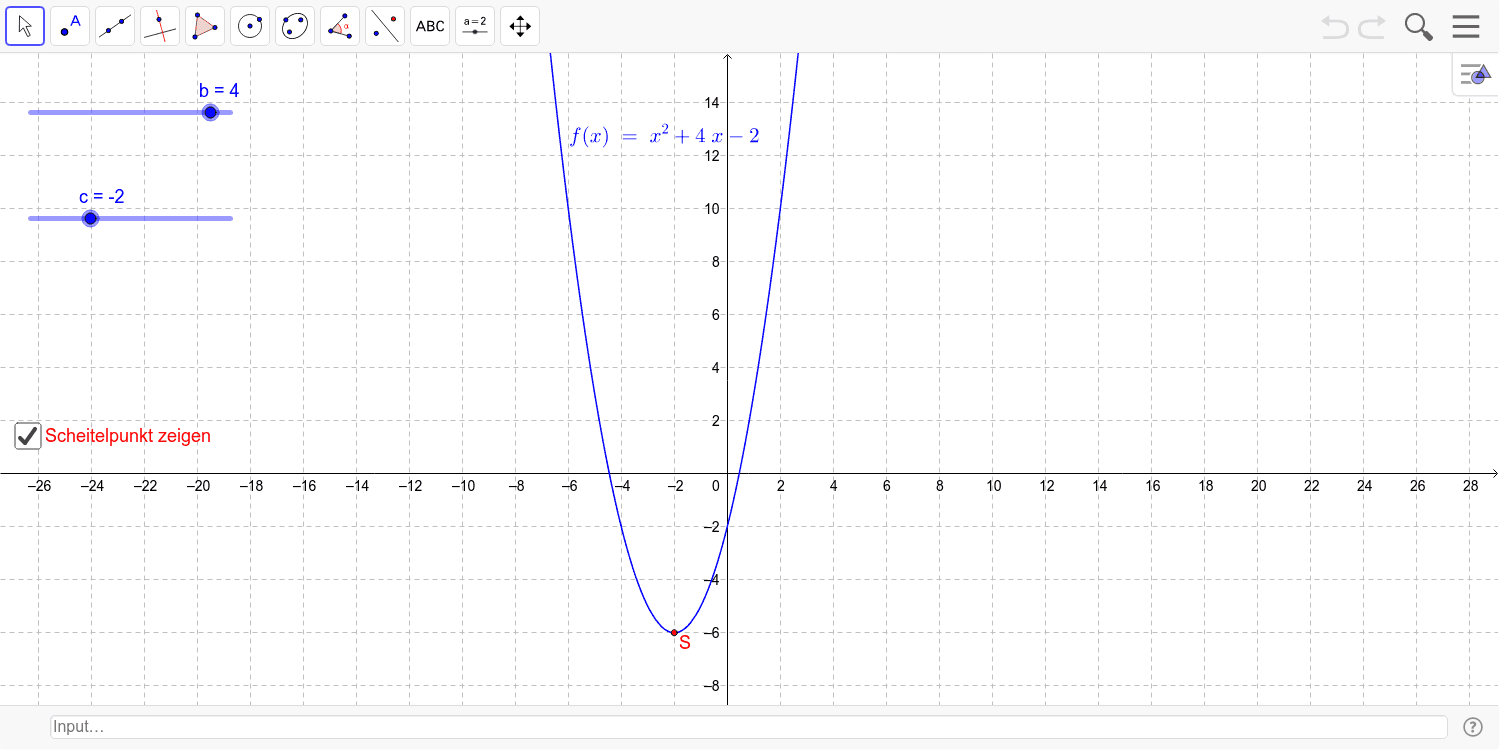The height and width of the screenshot is (750, 1500).
Task: Click the f(x) = x² + 4x − 2 label
Action: coord(664,136)
